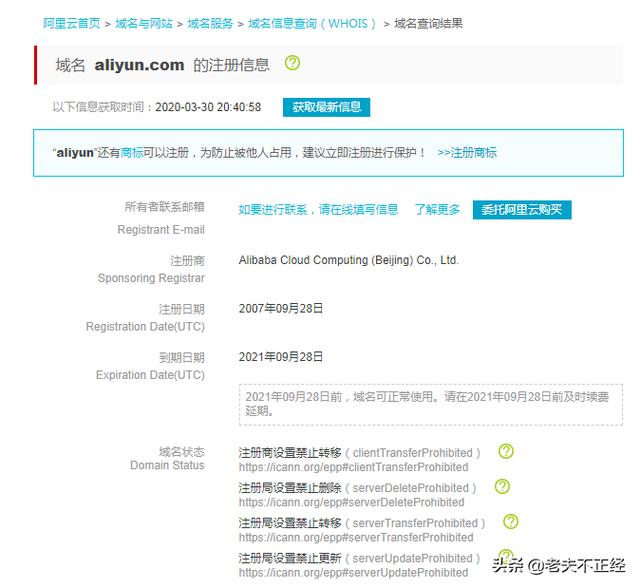Navigate to 域名信息查询（WHOIS） breadcrumb
The height and width of the screenshot is (588, 640).
[312, 24]
